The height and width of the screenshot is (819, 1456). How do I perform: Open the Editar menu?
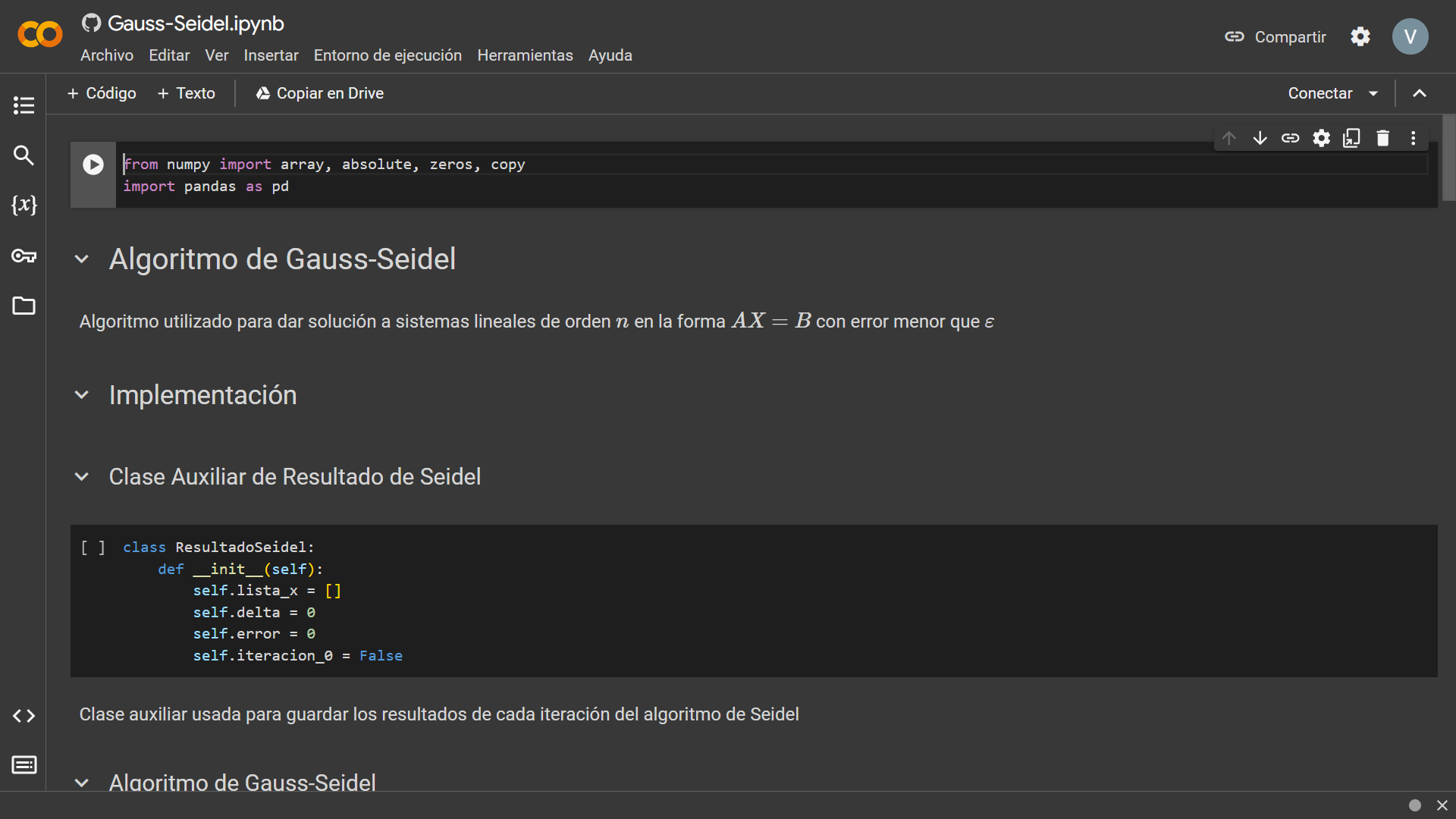point(169,55)
